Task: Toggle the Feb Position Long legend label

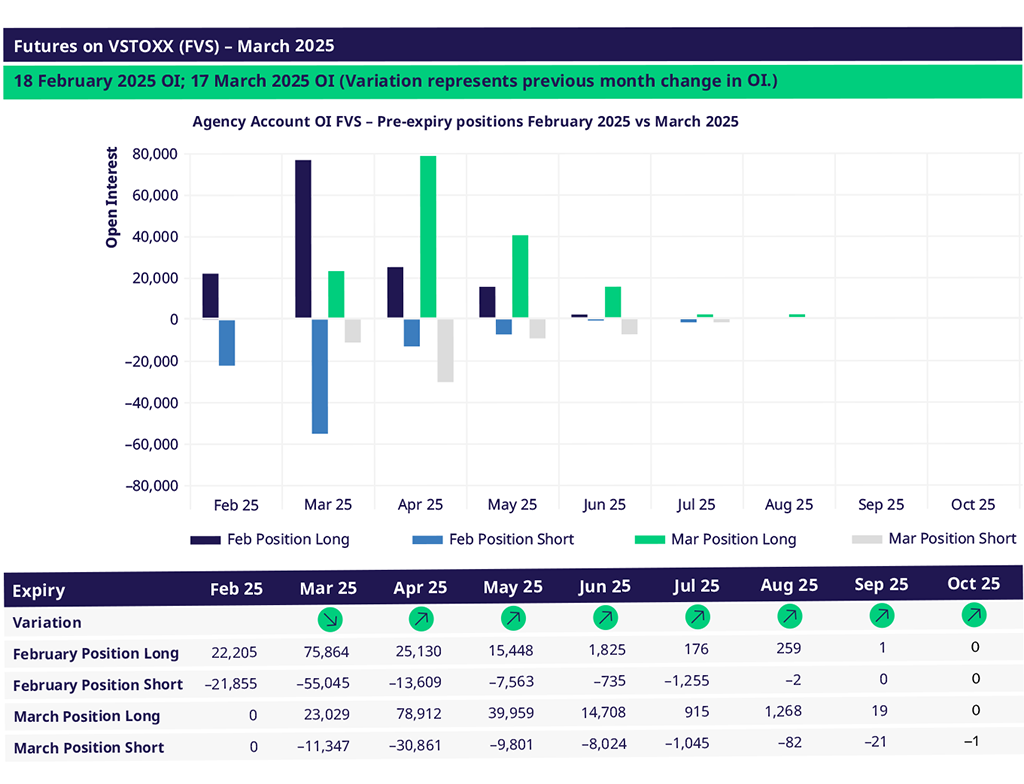Action: tap(288, 540)
